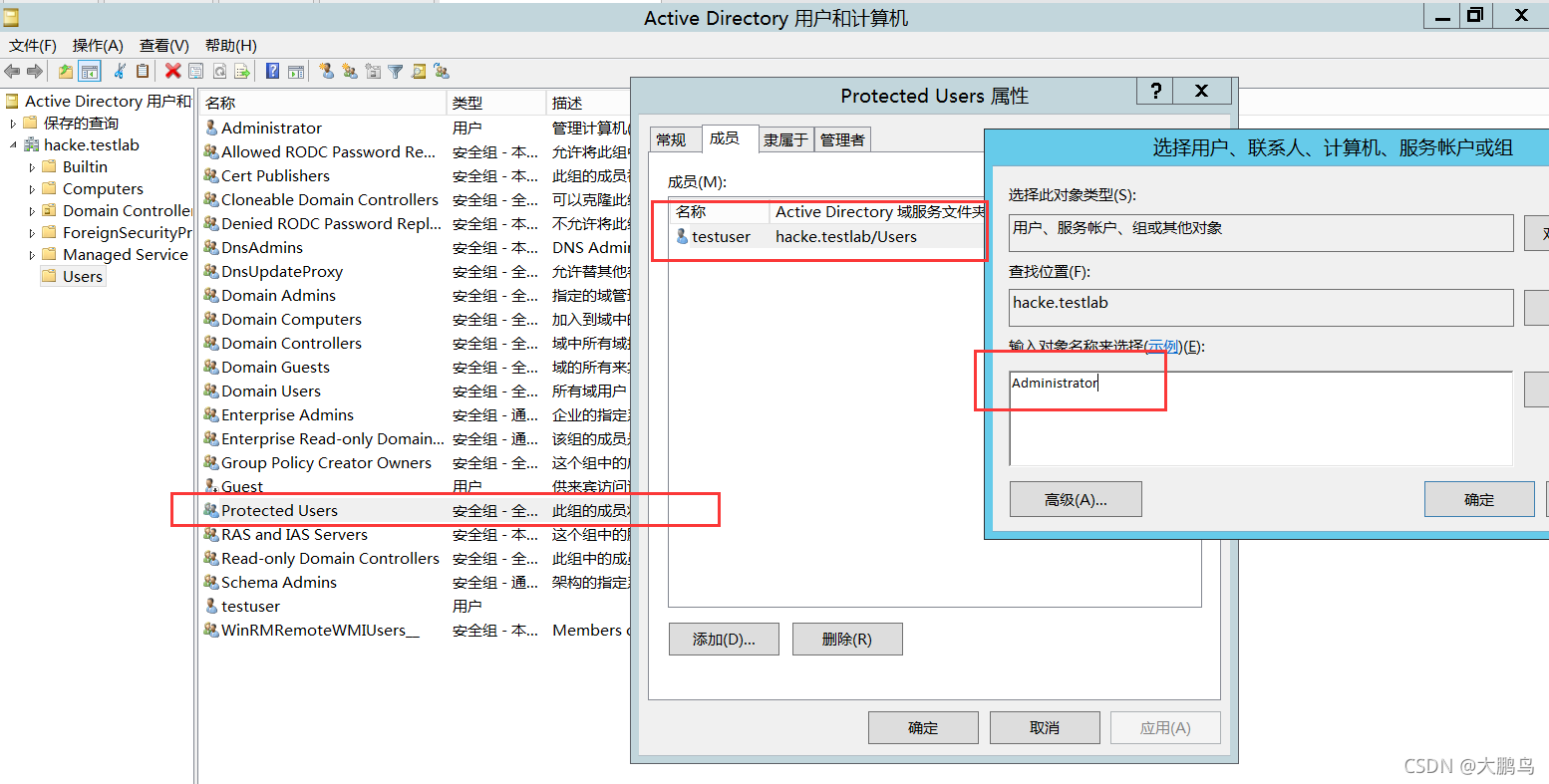Click 确定 in Protected Users properties
The width and height of the screenshot is (1549, 784).
[x=923, y=728]
